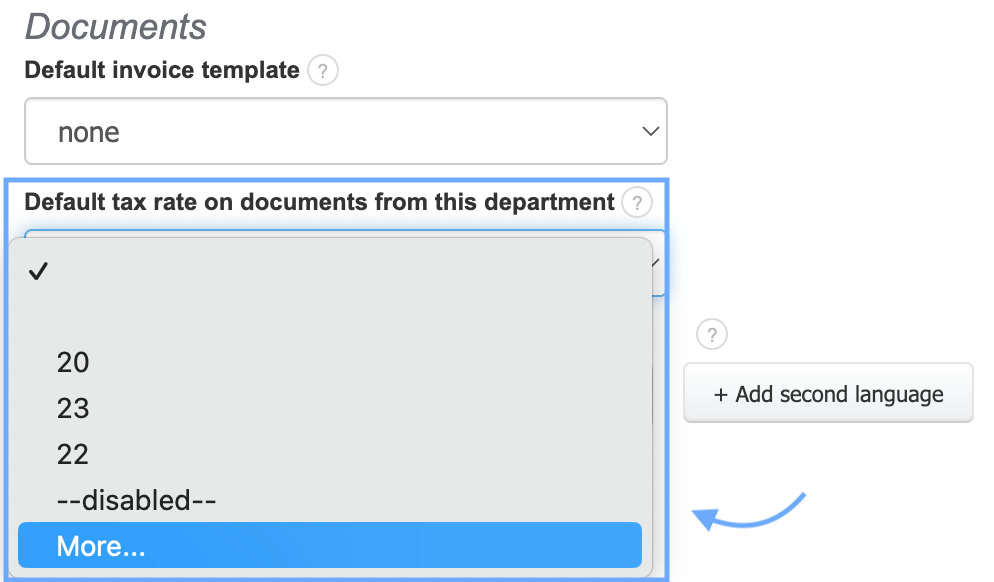The height and width of the screenshot is (582, 994).
Task: Click the Default tax rate on documents label
Action: coord(319,203)
